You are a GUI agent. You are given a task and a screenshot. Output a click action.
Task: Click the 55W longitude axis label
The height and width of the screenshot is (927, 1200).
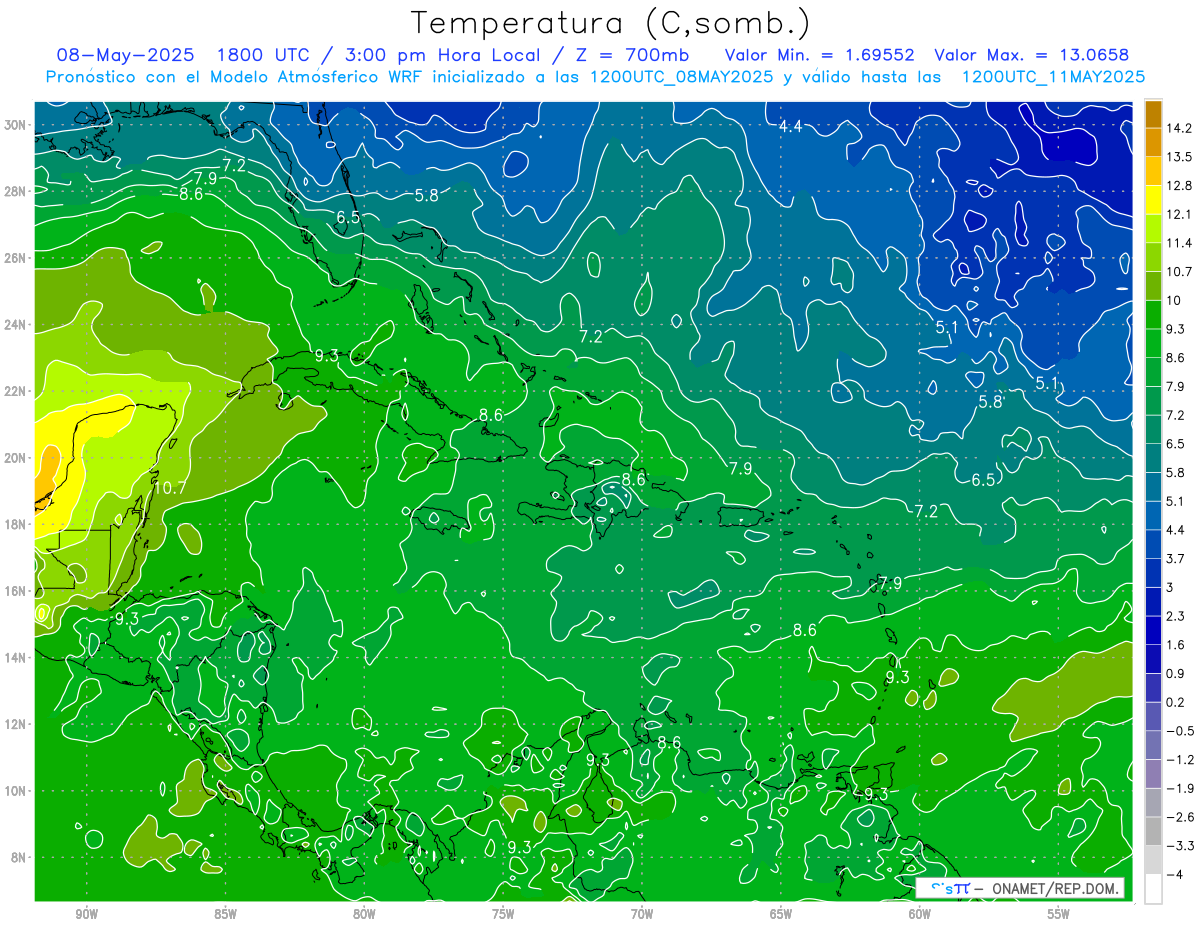pos(1059,914)
